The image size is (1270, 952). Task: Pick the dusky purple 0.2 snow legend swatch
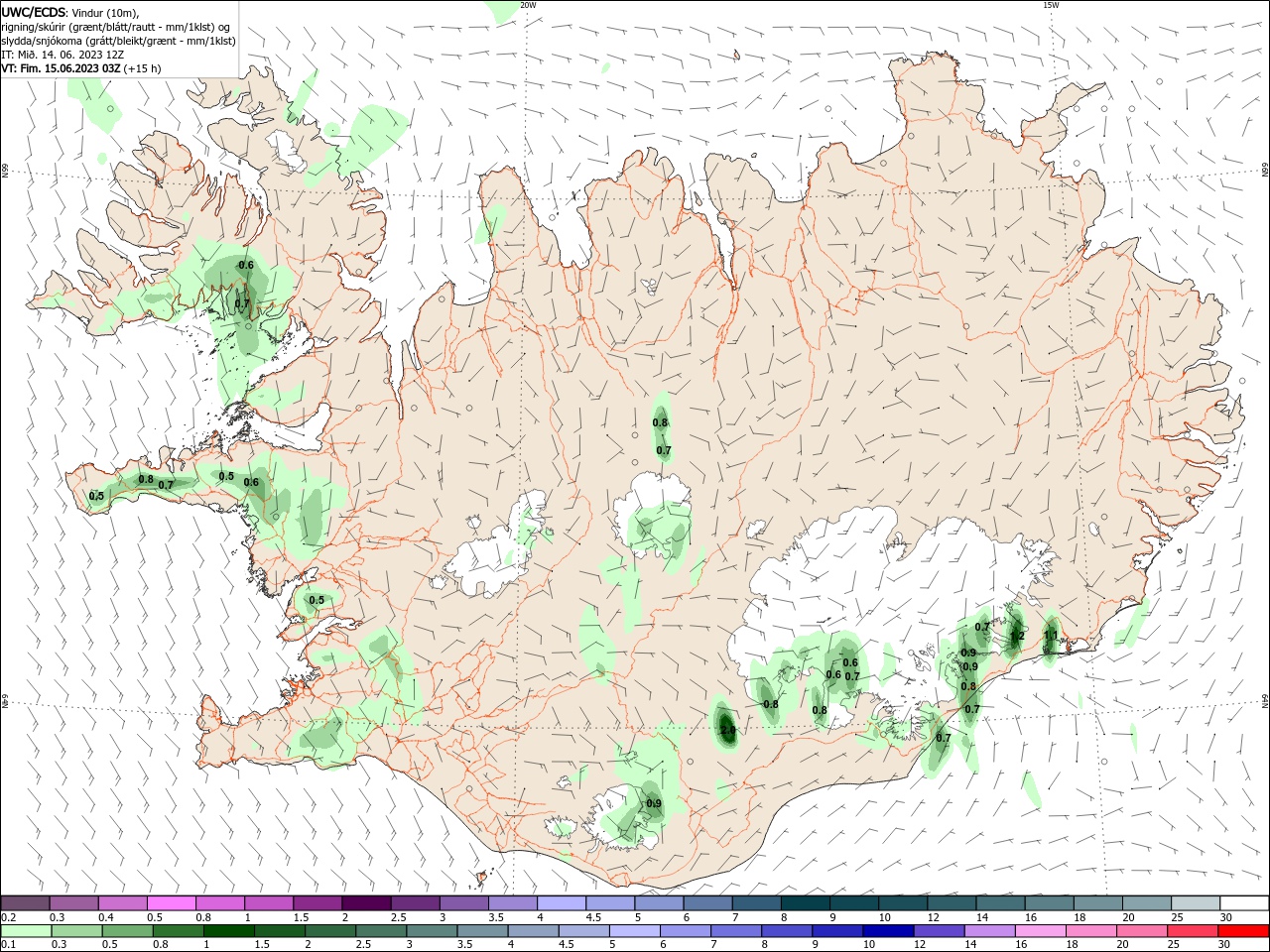pyautogui.click(x=25, y=903)
